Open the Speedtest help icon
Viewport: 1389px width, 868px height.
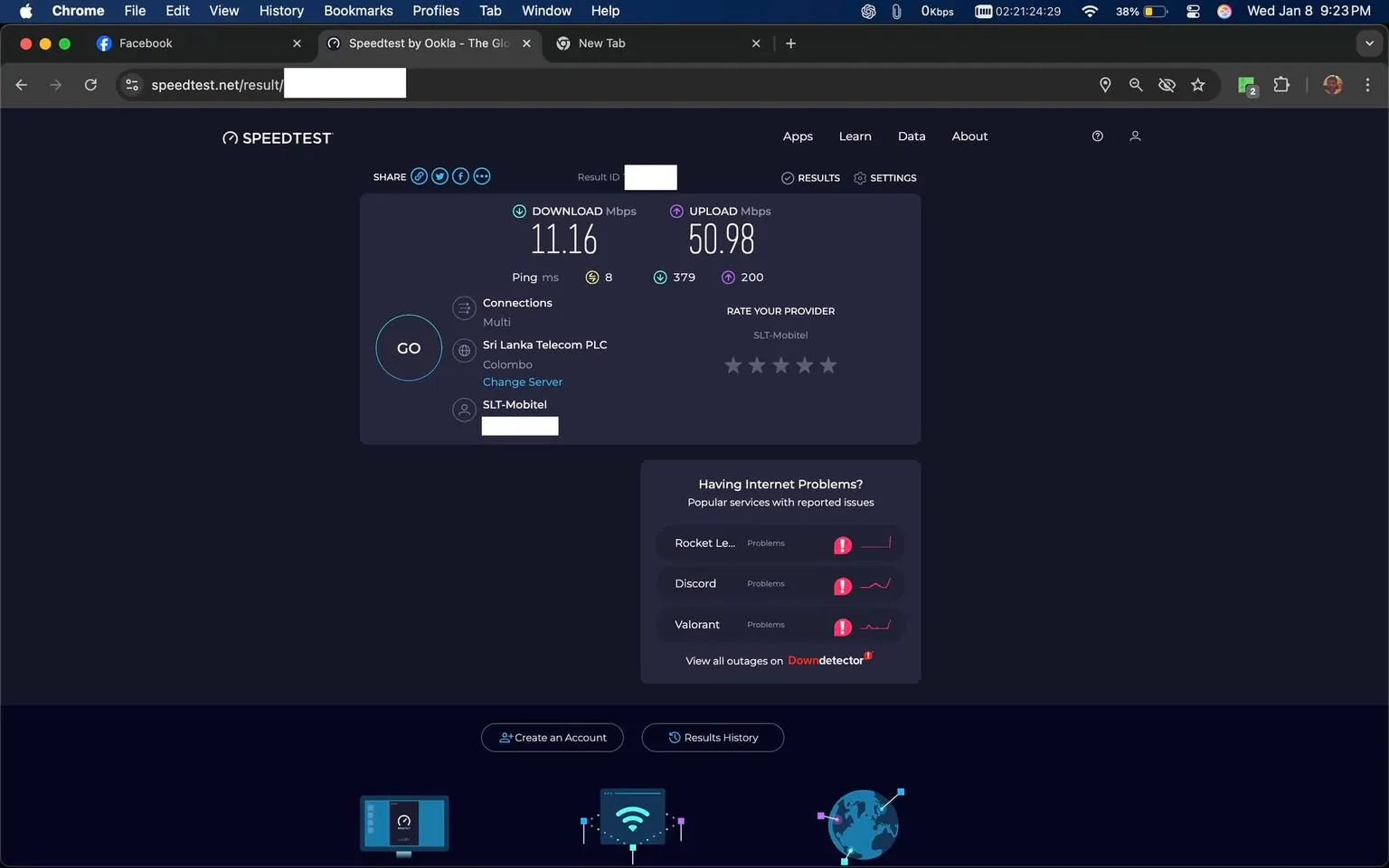point(1097,137)
